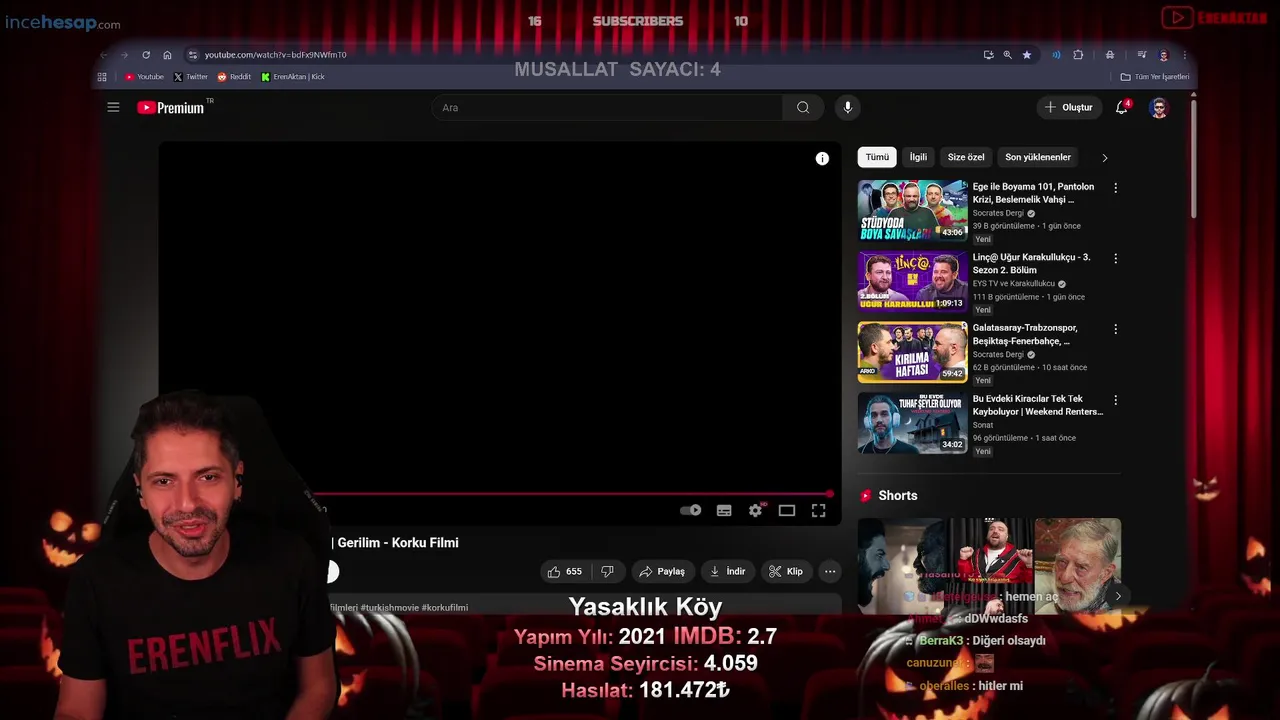1280x720 pixels.
Task: Open more actions ellipsis under video
Action: (x=830, y=571)
